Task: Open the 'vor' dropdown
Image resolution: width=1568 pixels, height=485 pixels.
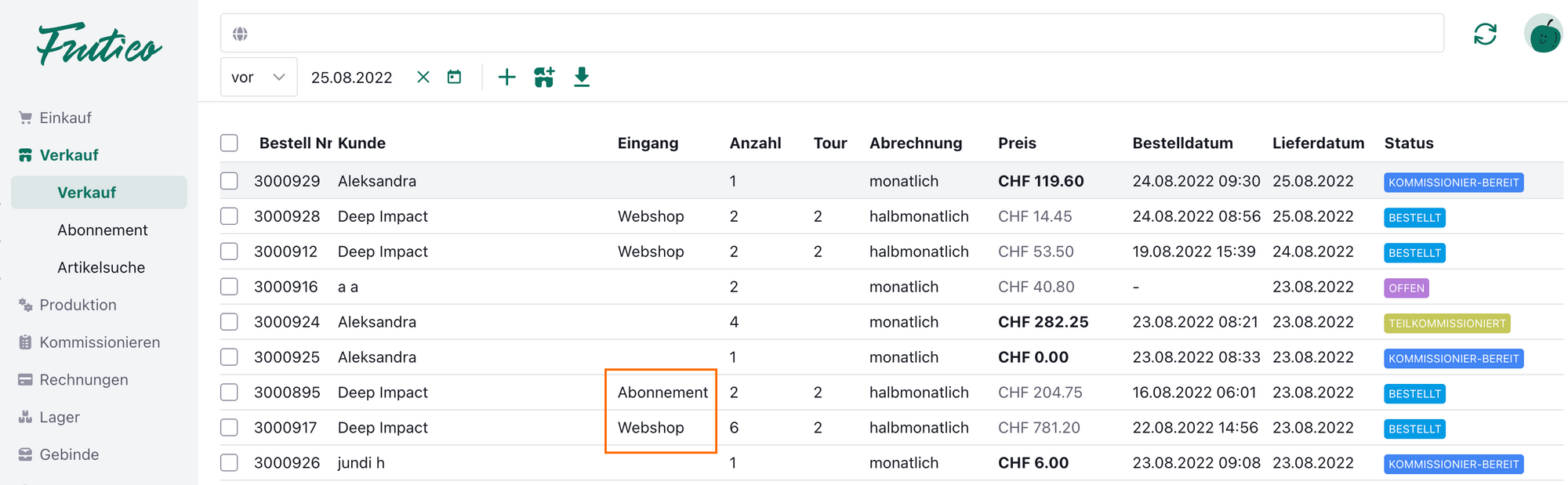Action: click(x=258, y=77)
